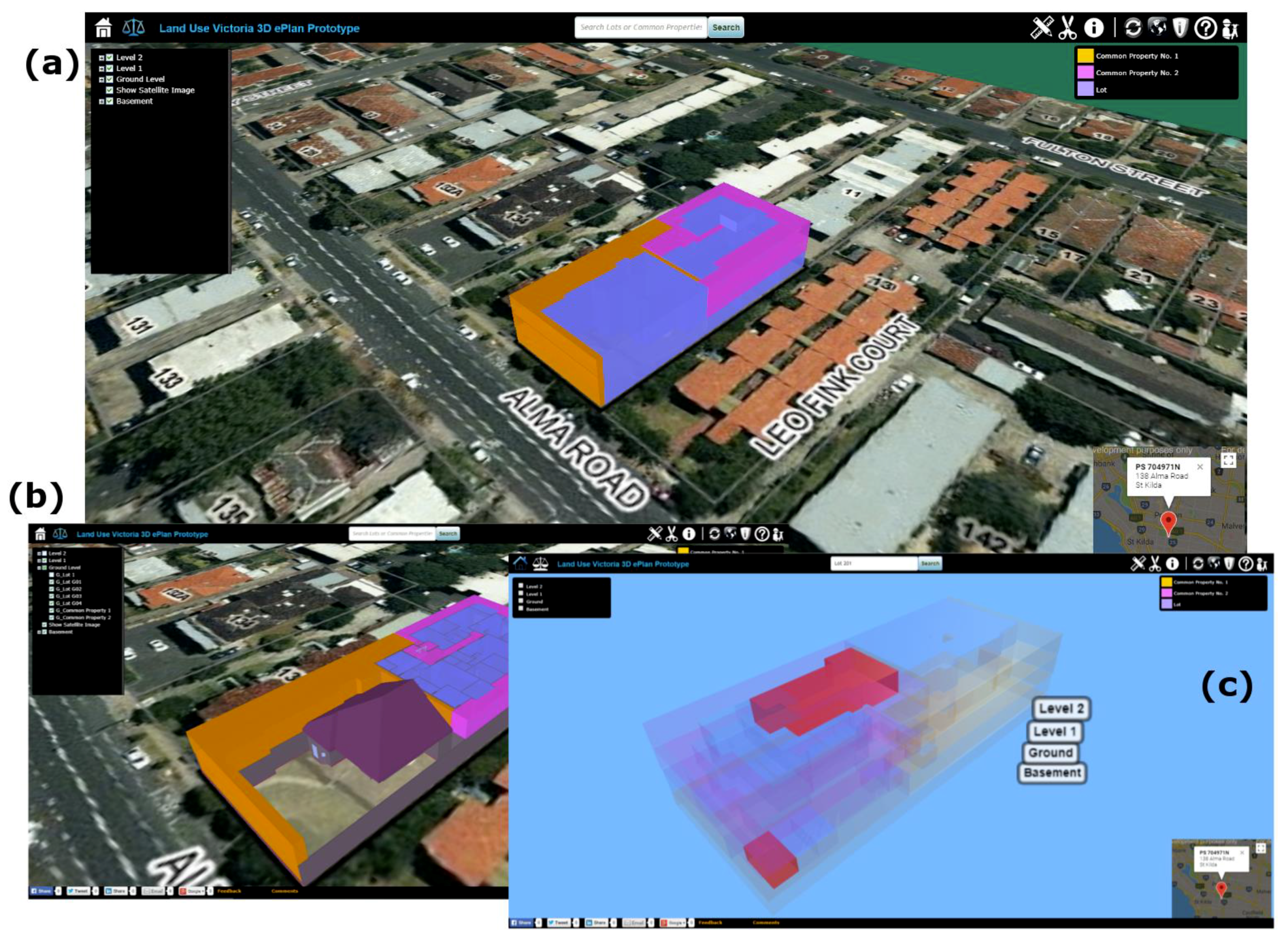
Task: Select the ruler-and-pencil measure tool in panel (a)
Action: [x=1042, y=27]
